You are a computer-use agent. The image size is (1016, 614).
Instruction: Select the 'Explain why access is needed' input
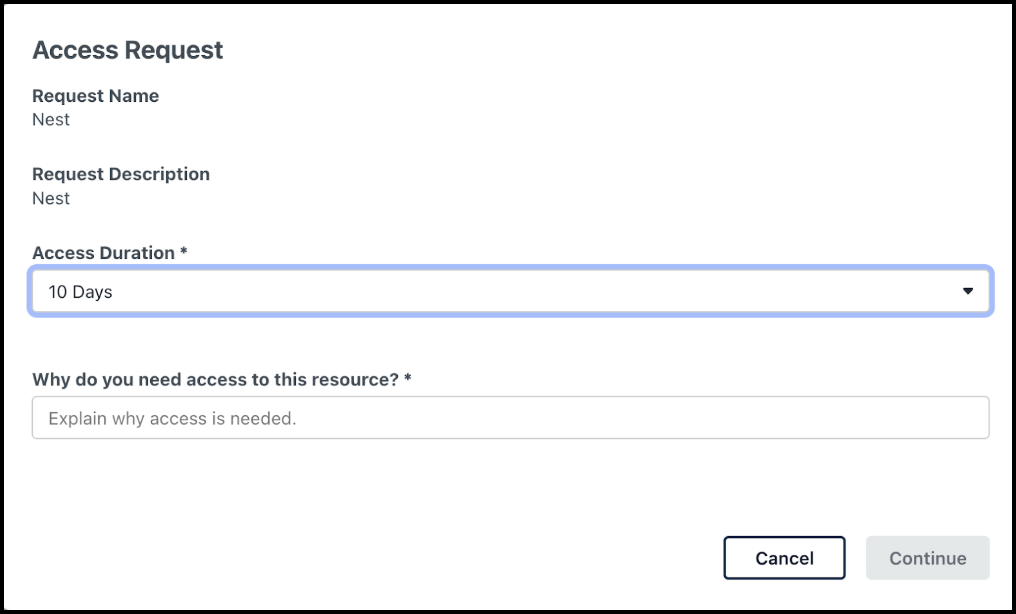click(510, 417)
